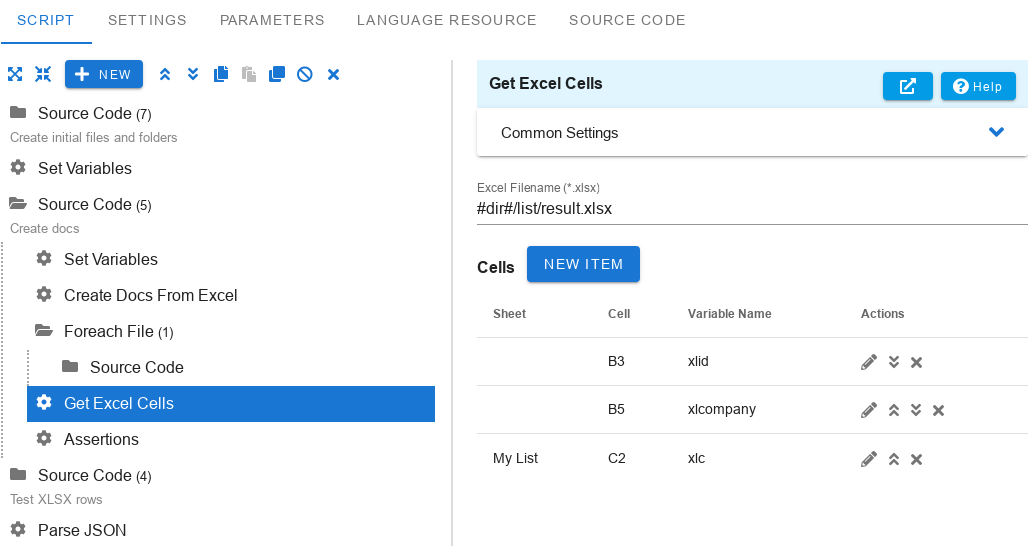Remove the xlcompany cell row
Viewport: 1036px width, 546px height.
(x=938, y=410)
